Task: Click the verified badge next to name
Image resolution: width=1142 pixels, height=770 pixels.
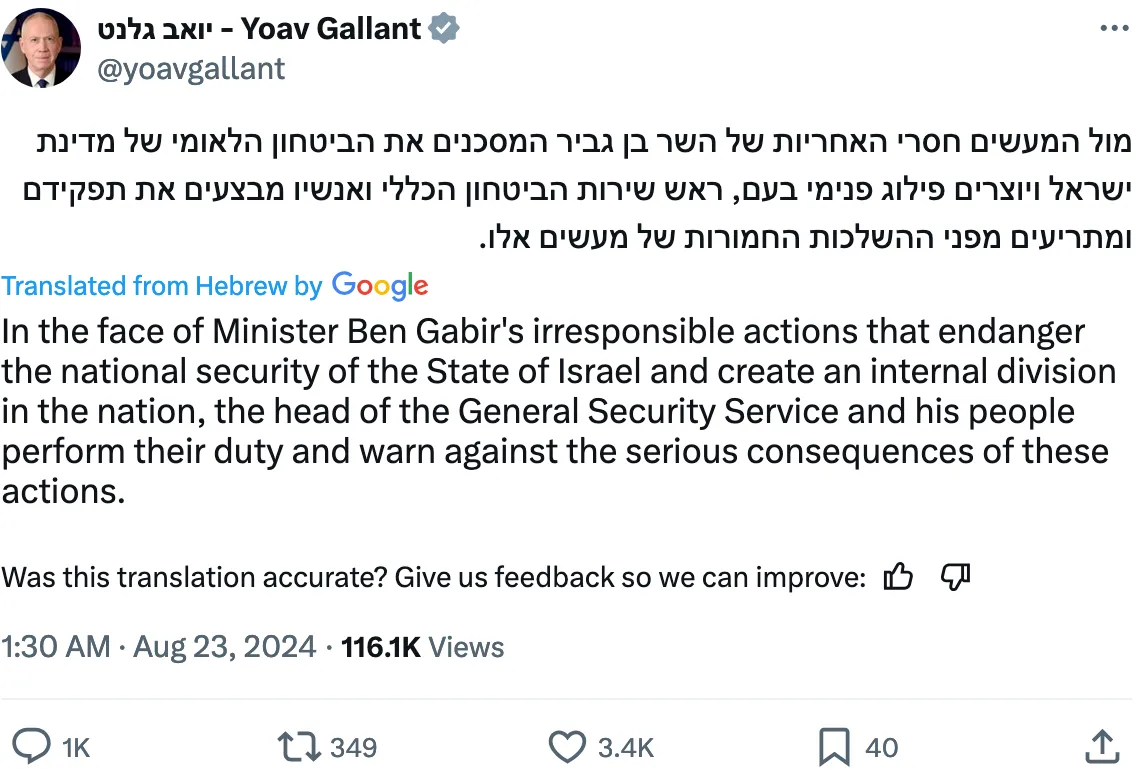Action: (x=444, y=29)
